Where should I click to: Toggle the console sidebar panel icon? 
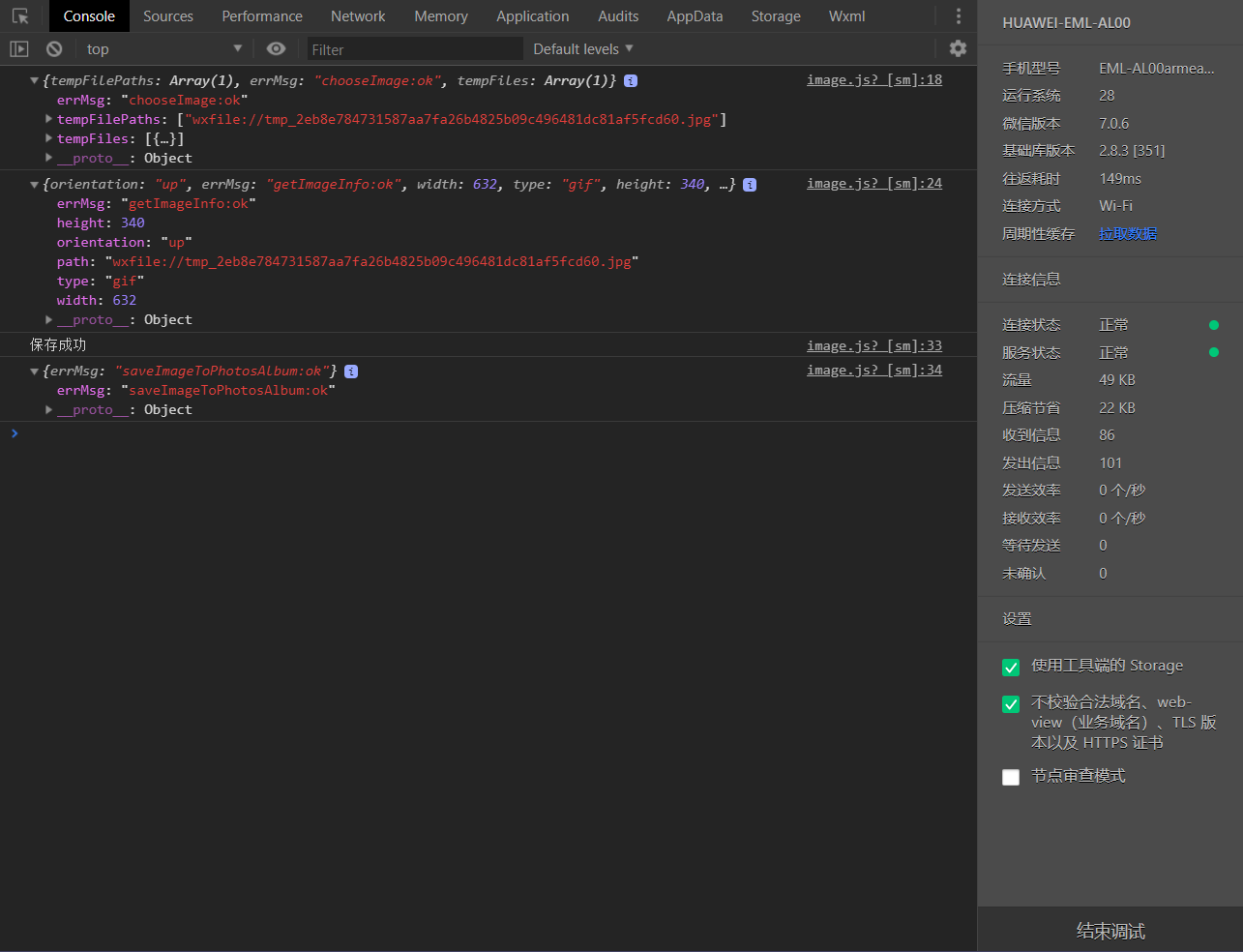coord(19,48)
